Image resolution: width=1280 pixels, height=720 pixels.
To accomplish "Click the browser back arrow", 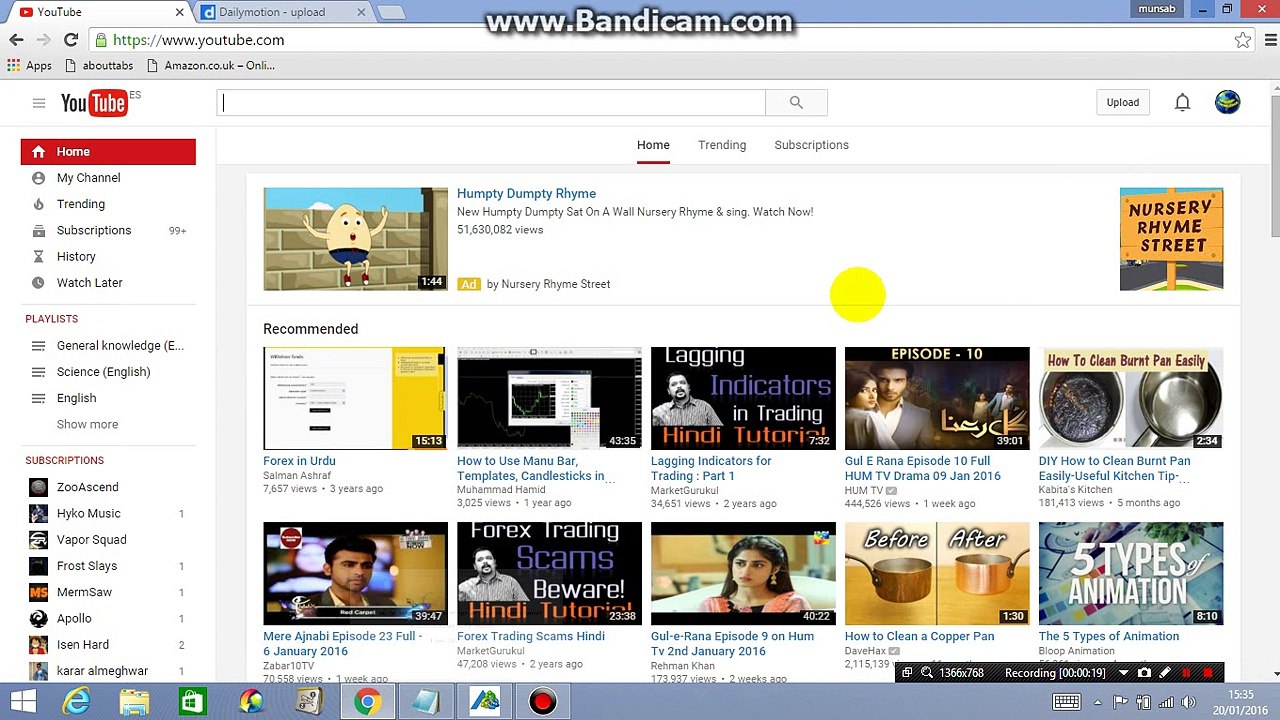I will coord(16,40).
